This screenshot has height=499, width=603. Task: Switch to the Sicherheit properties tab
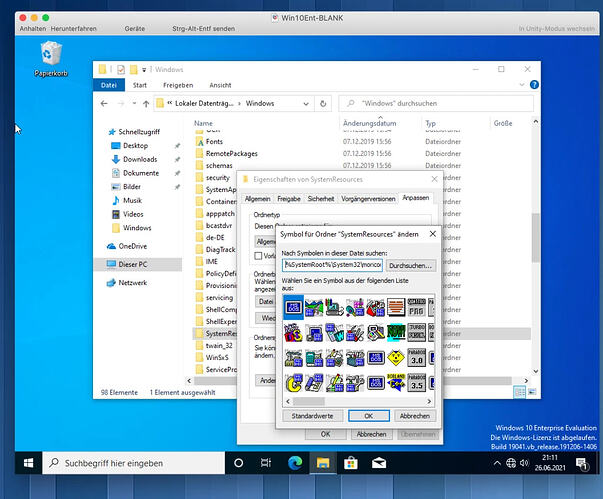321,199
